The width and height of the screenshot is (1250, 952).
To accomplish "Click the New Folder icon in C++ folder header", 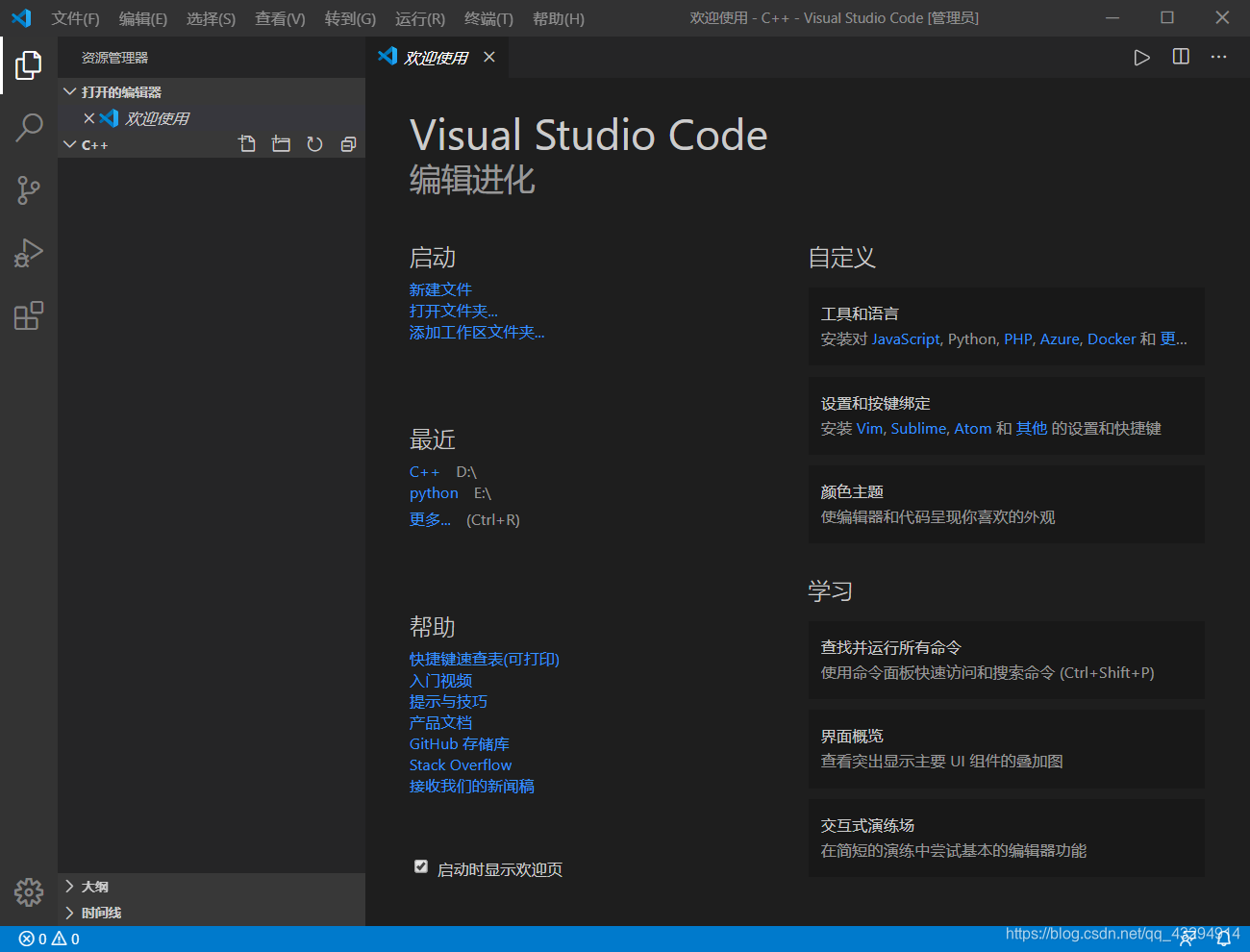I will pos(281,144).
